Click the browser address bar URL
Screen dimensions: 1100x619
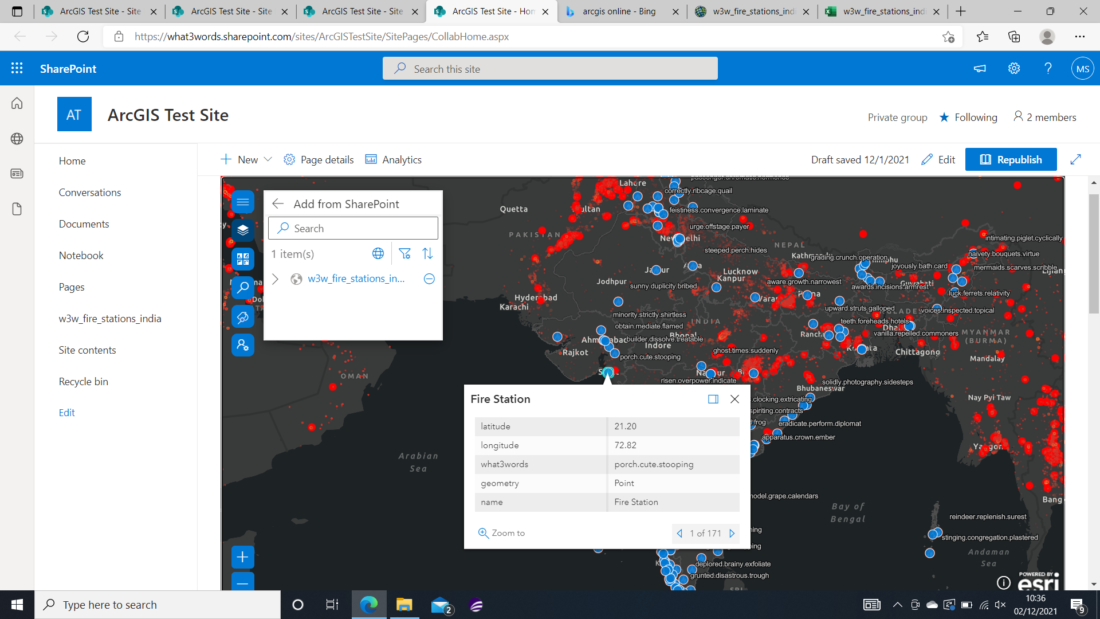click(321, 36)
